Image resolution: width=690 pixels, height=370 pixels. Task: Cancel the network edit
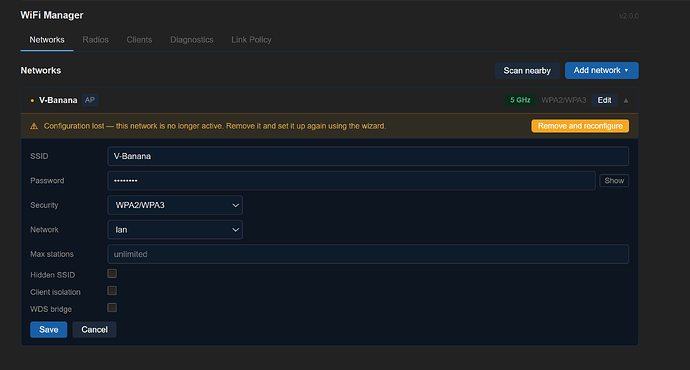[94, 330]
